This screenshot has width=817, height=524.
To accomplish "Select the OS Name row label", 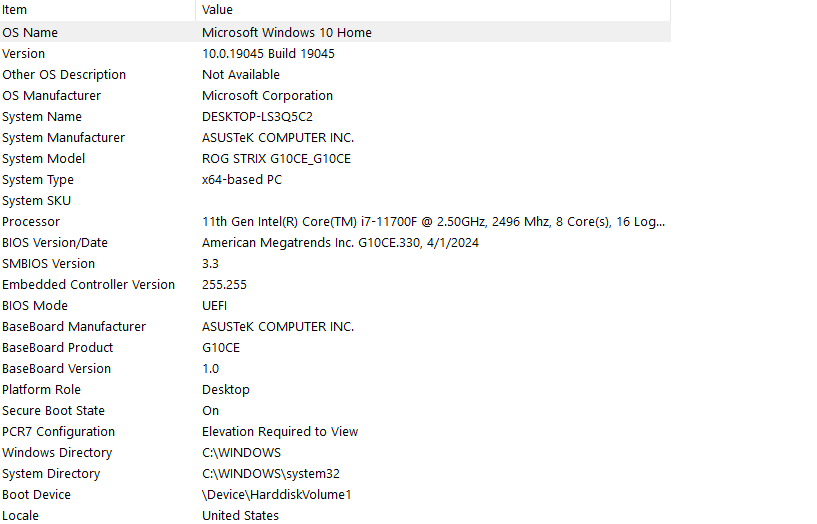I will (x=30, y=32).
